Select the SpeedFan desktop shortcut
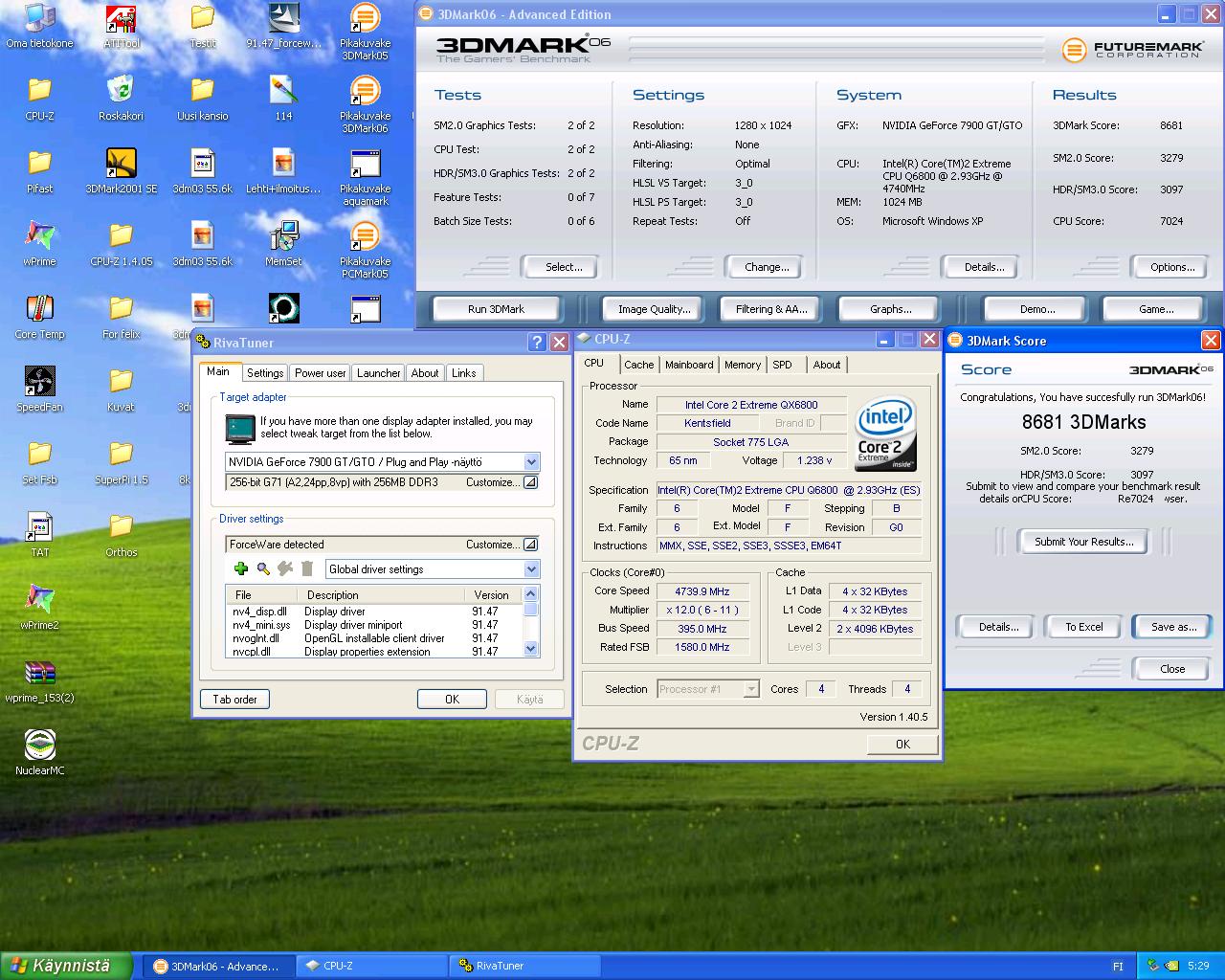1225x980 pixels. [39, 390]
